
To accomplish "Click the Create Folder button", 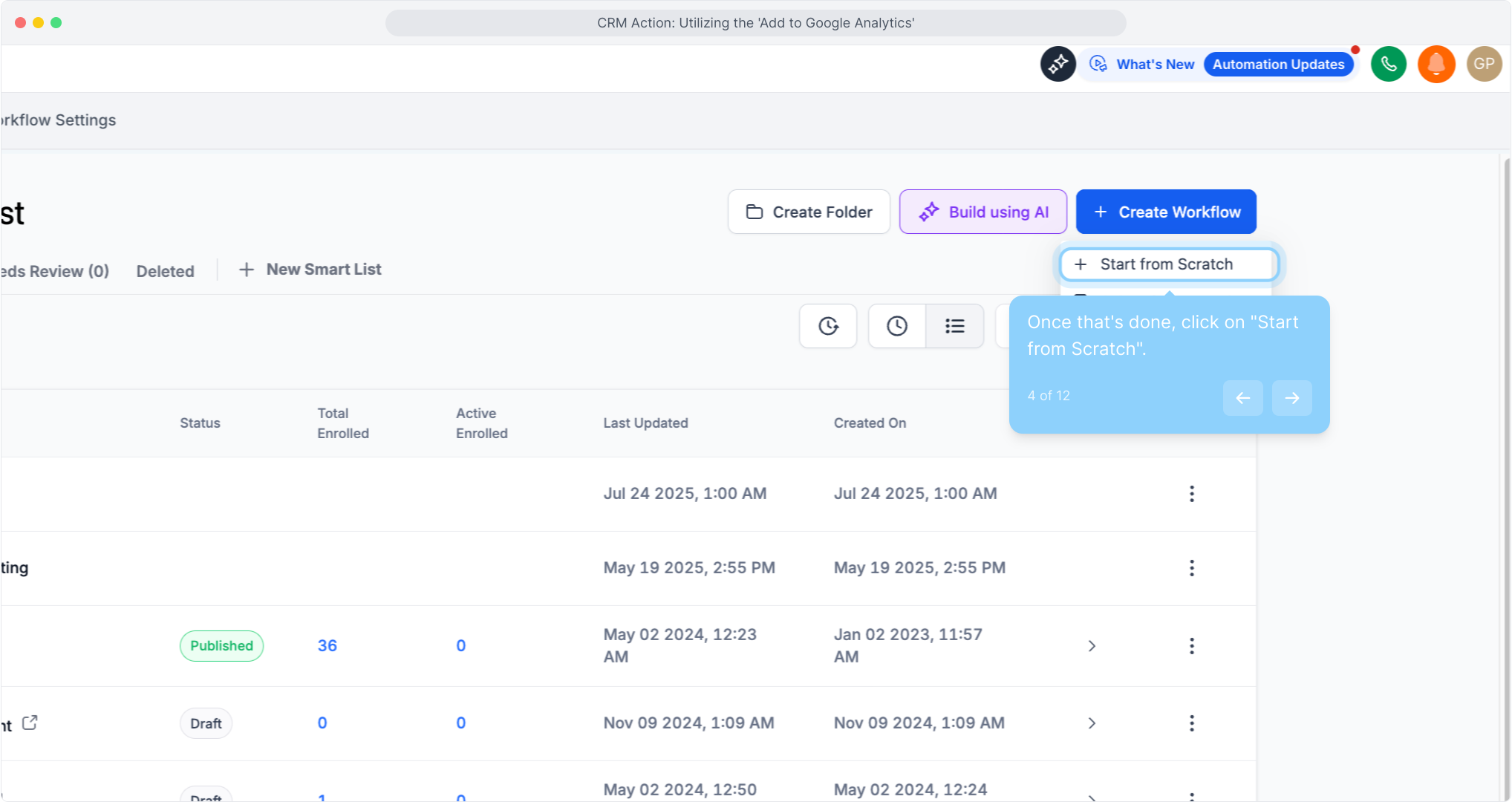I will click(809, 212).
